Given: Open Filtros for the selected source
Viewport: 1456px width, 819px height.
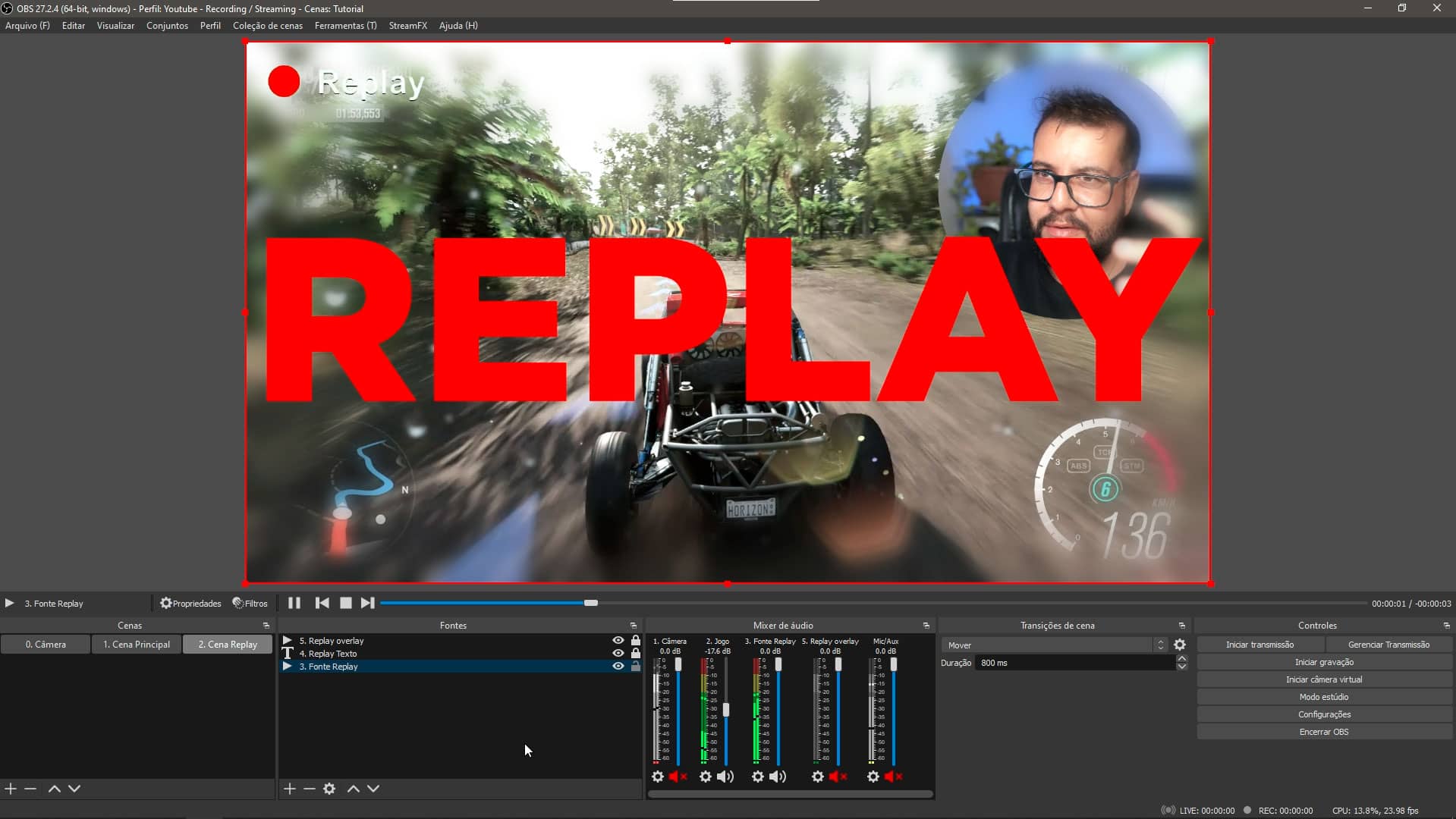Looking at the screenshot, I should tap(250, 604).
